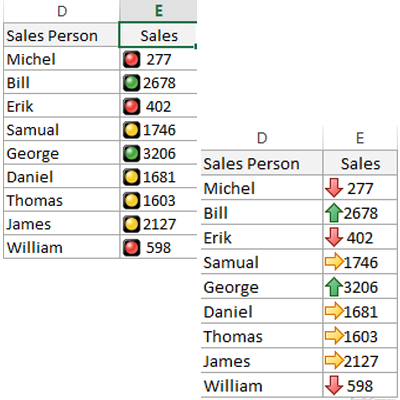The width and height of the screenshot is (400, 400).
Task: Click red down arrow icon beside Michel's 277
Action: tap(334, 188)
